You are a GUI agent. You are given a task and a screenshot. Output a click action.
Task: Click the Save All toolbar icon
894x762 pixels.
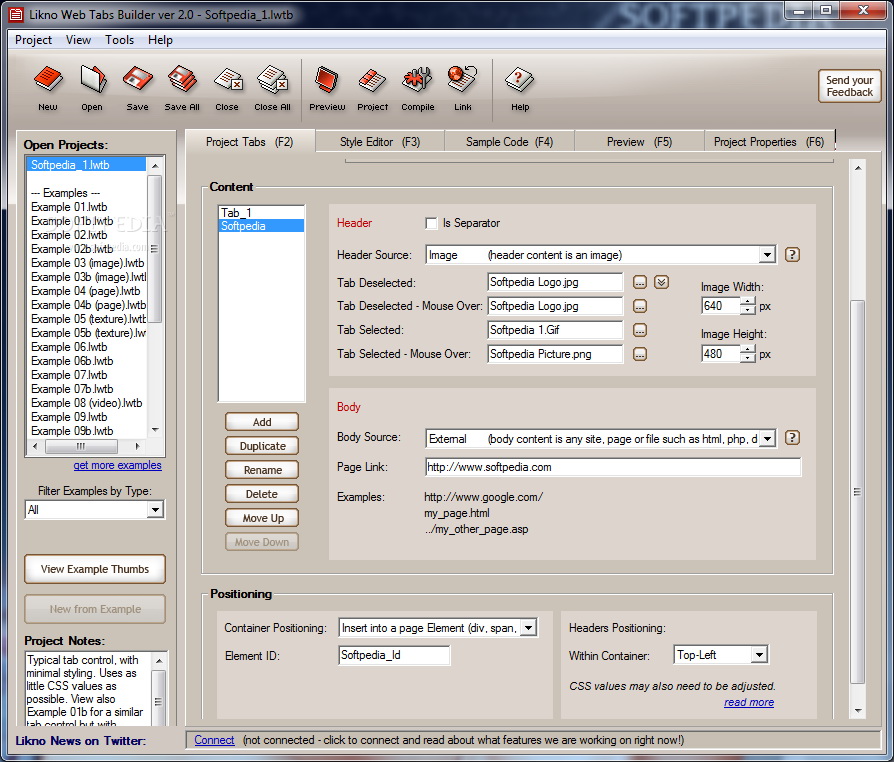click(182, 87)
